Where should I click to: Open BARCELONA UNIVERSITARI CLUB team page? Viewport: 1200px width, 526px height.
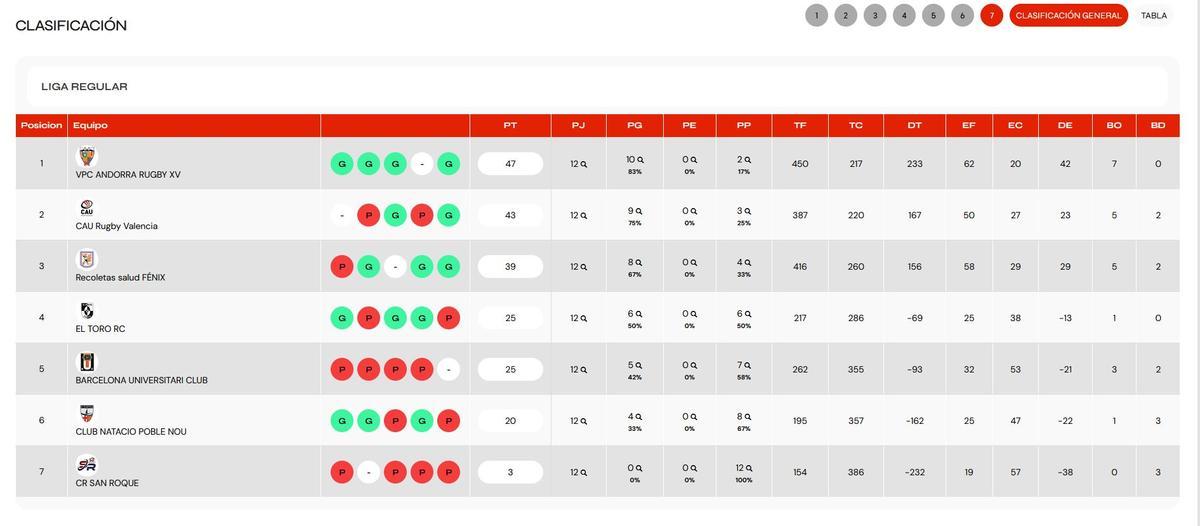pos(142,380)
